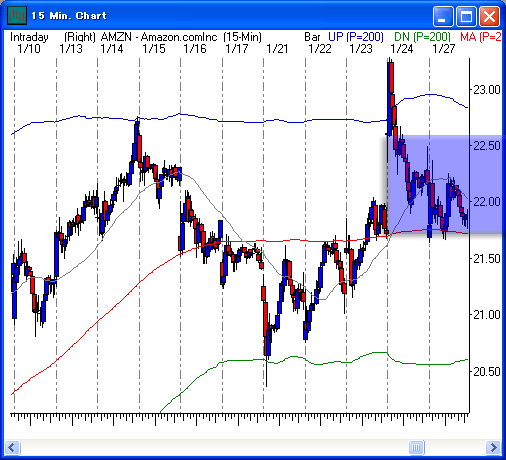Image resolution: width=506 pixels, height=460 pixels.
Task: Click the right scrollbar arrow
Action: [493, 447]
